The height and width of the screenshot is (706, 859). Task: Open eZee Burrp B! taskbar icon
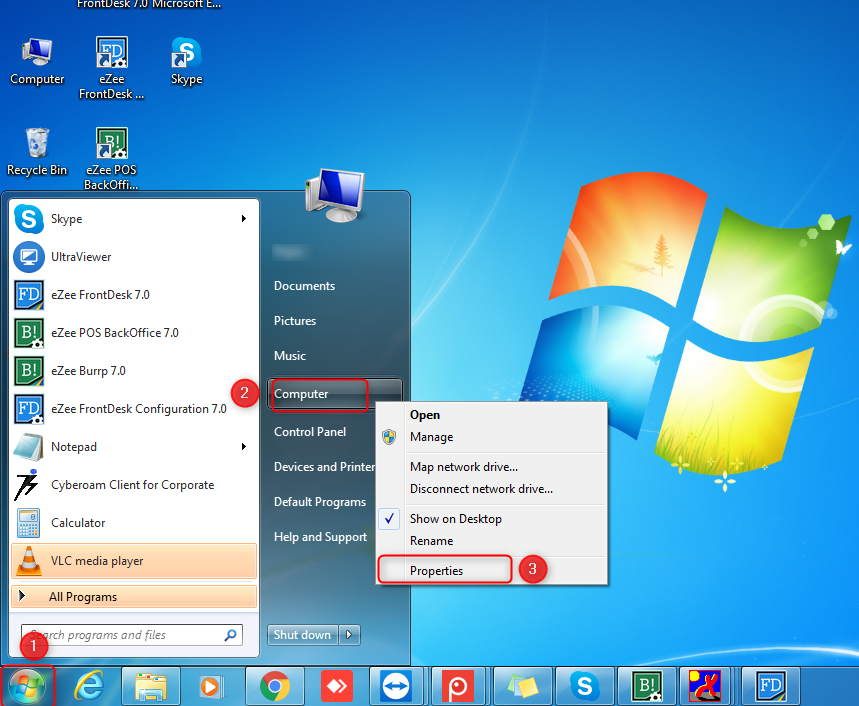[x=646, y=686]
